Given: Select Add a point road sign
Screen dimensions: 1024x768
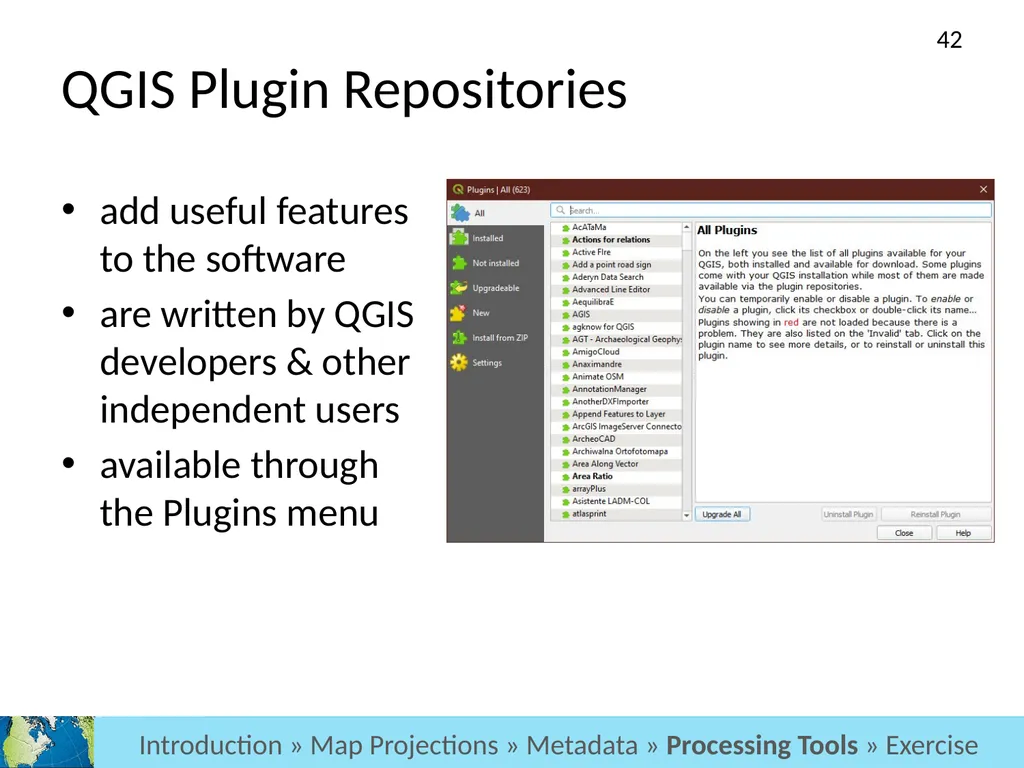Looking at the screenshot, I should pyautogui.click(x=616, y=264).
